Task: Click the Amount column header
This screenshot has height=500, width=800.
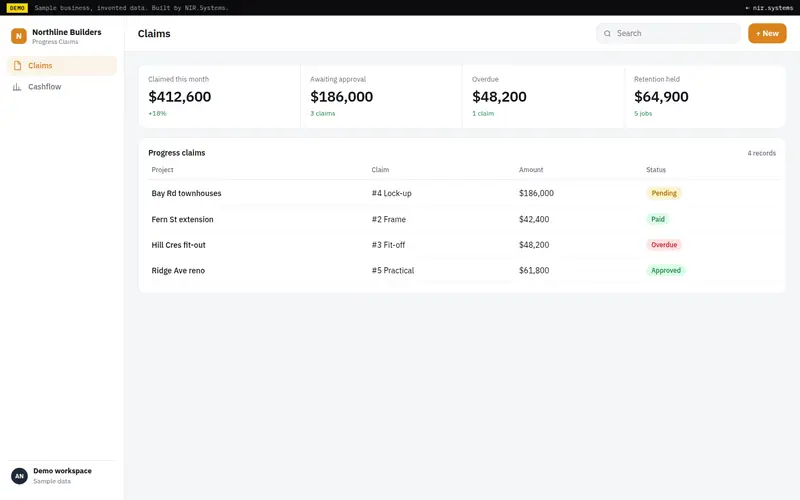Action: pos(531,169)
